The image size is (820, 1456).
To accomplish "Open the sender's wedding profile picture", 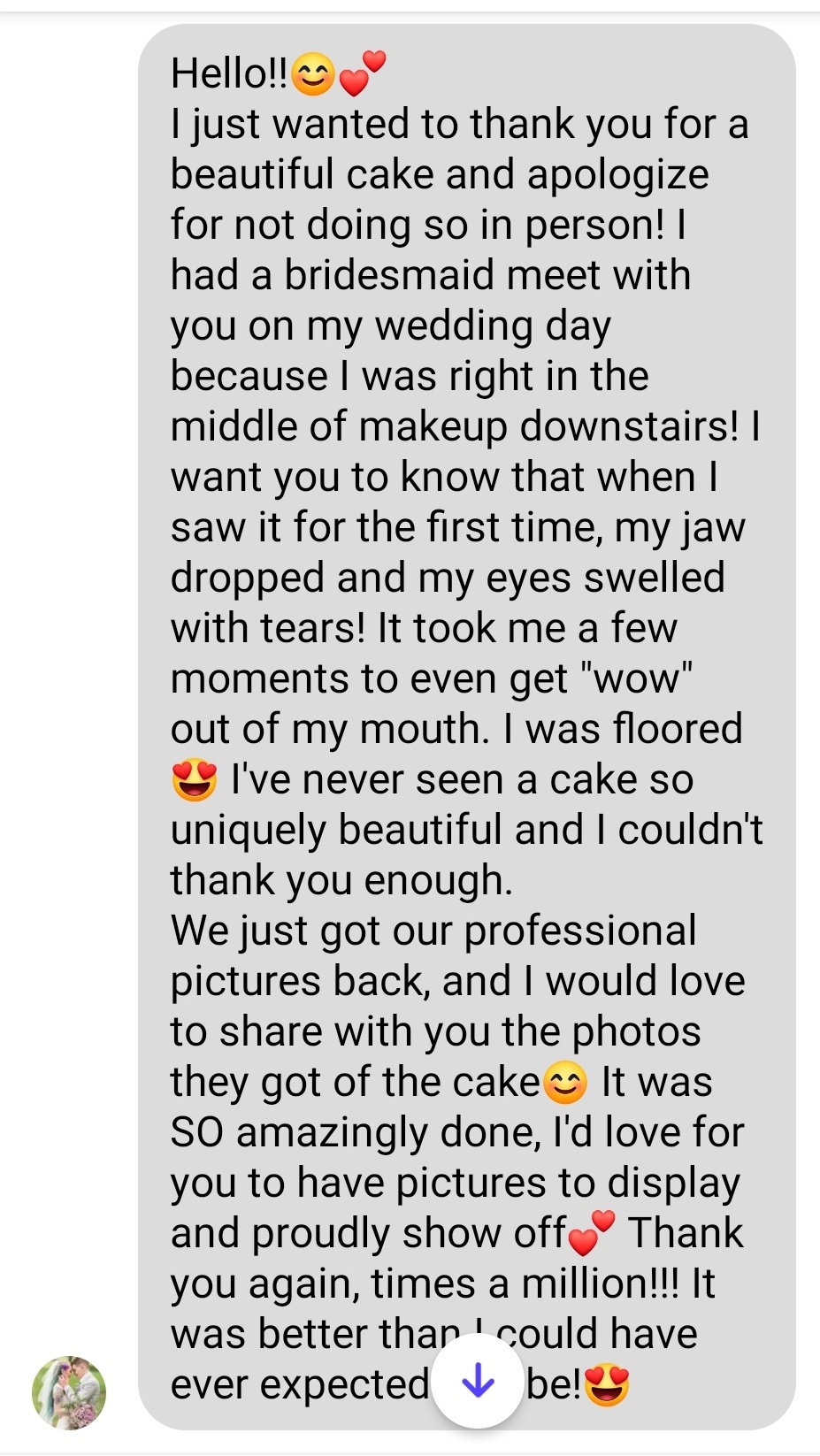I will point(69,1392).
